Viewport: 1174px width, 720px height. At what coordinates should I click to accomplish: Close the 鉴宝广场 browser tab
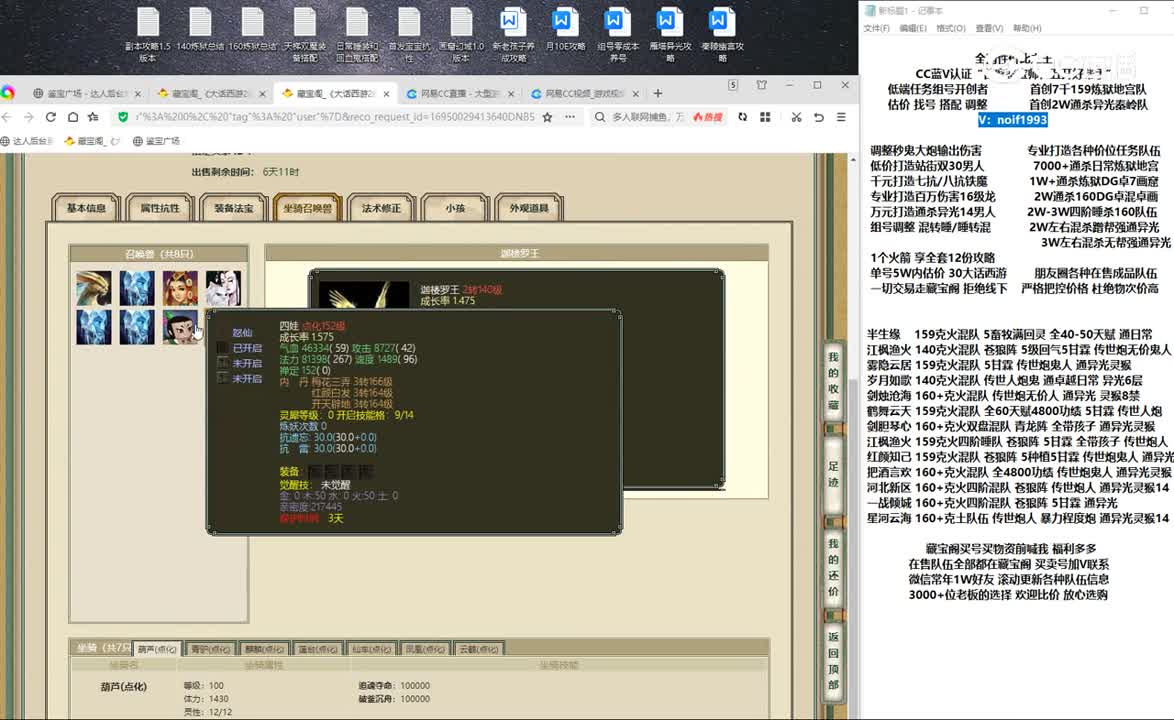click(x=137, y=94)
